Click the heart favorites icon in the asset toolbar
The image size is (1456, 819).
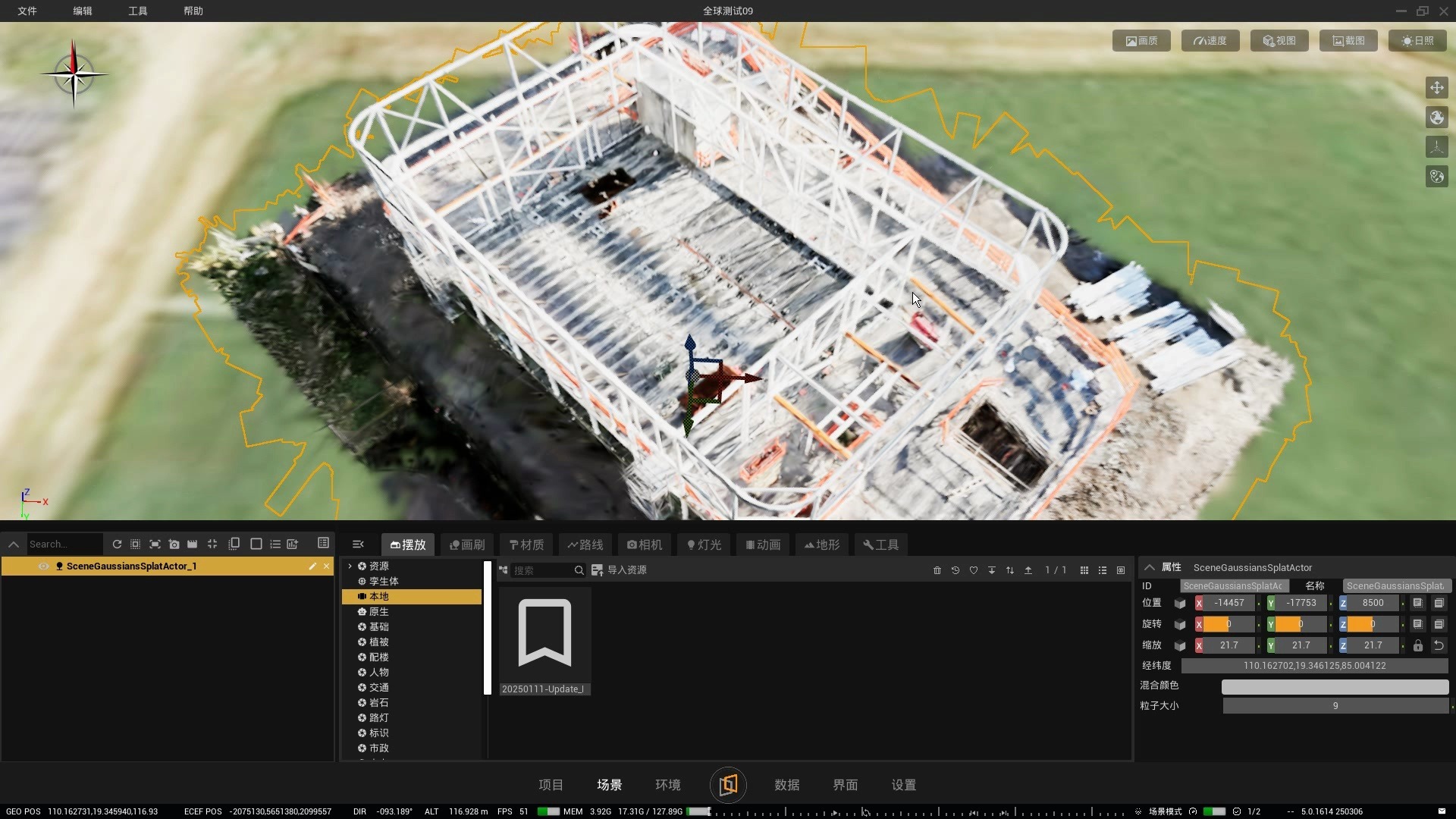(x=974, y=570)
